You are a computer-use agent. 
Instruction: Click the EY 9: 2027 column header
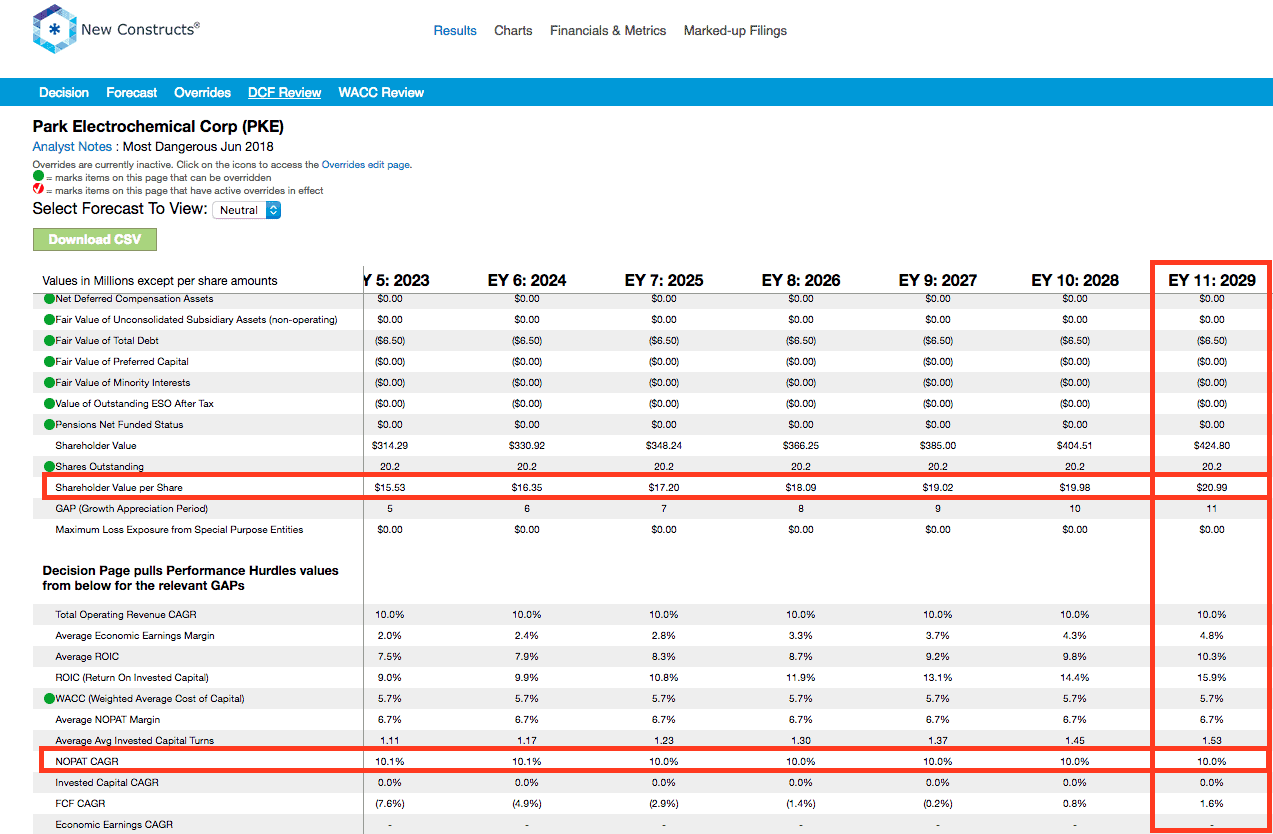click(938, 280)
